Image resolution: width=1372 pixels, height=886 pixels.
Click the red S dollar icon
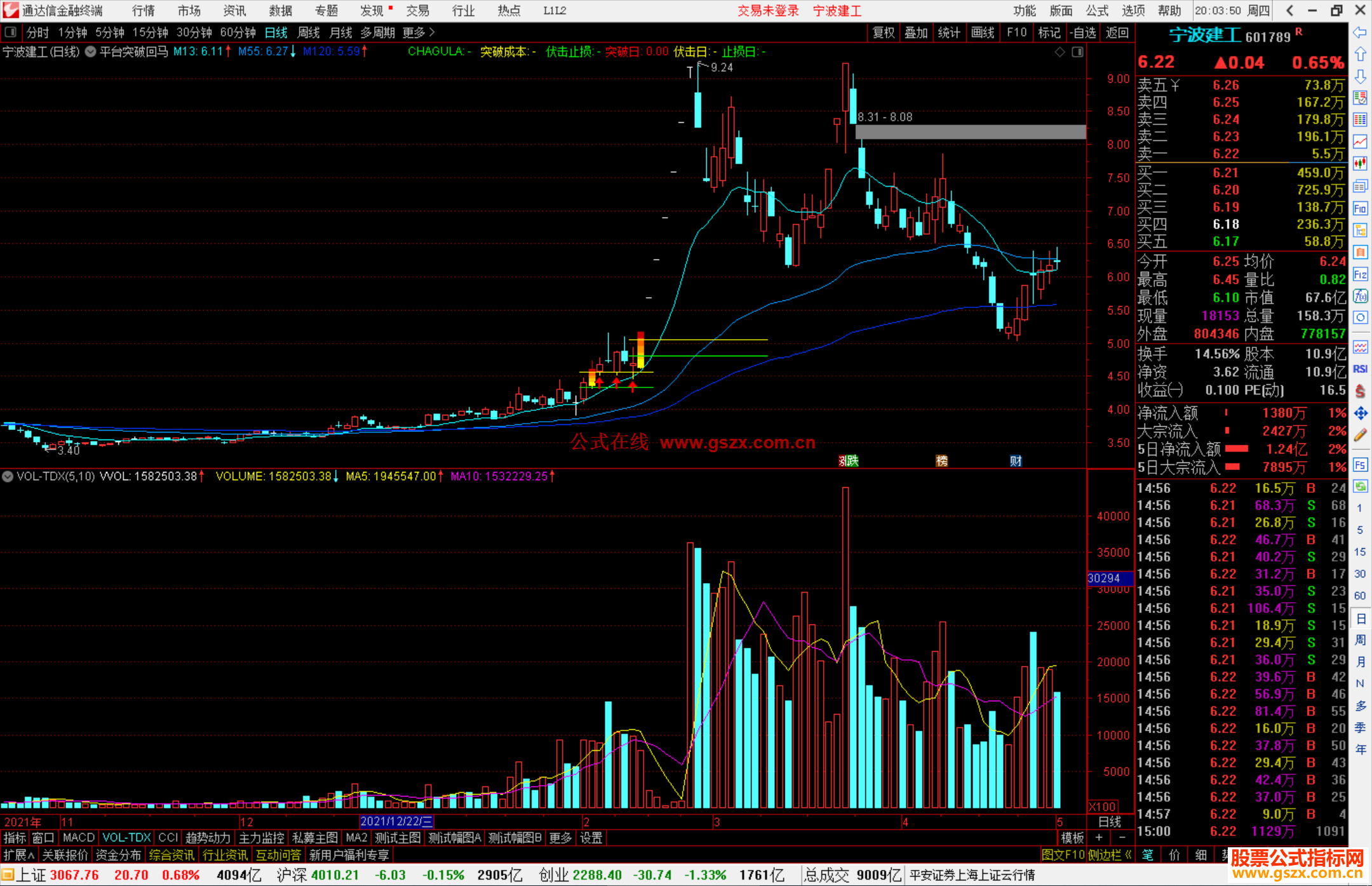tap(1360, 391)
